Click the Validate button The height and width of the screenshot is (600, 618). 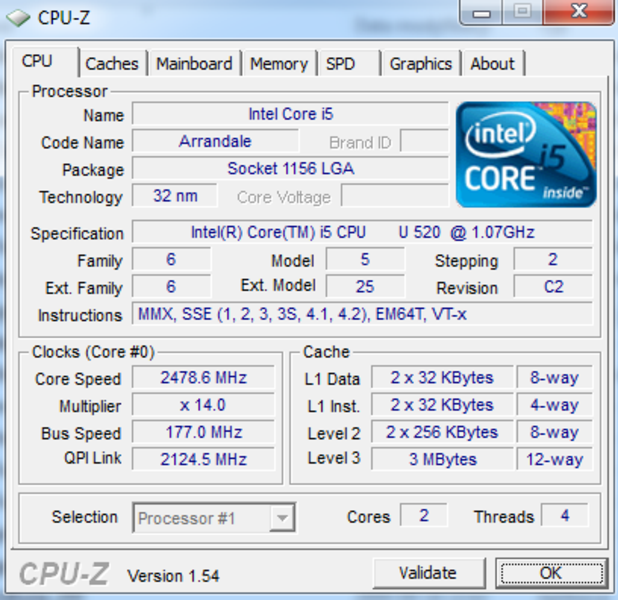(x=429, y=573)
